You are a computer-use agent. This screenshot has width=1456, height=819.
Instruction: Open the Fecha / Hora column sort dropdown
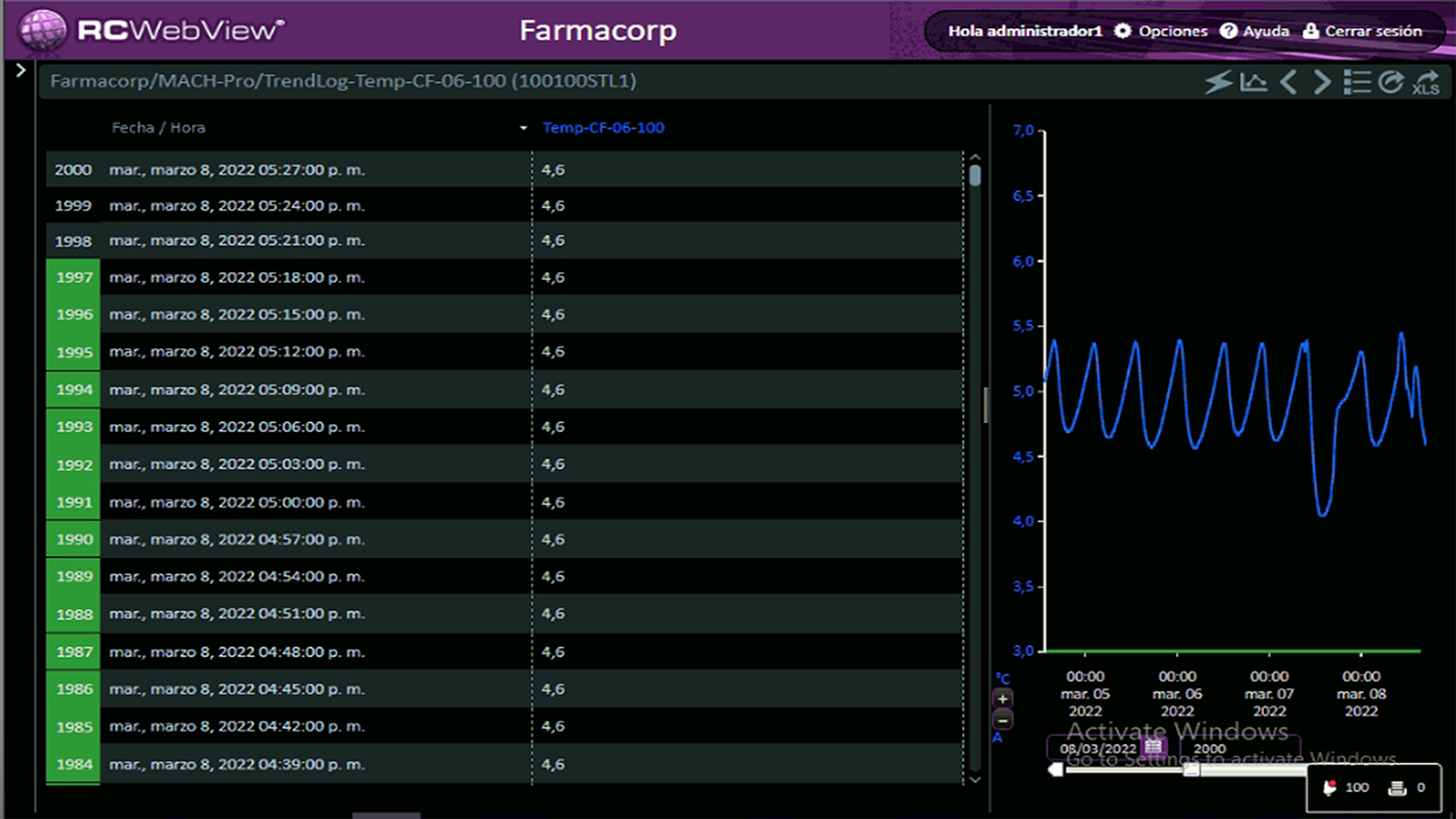(x=523, y=128)
